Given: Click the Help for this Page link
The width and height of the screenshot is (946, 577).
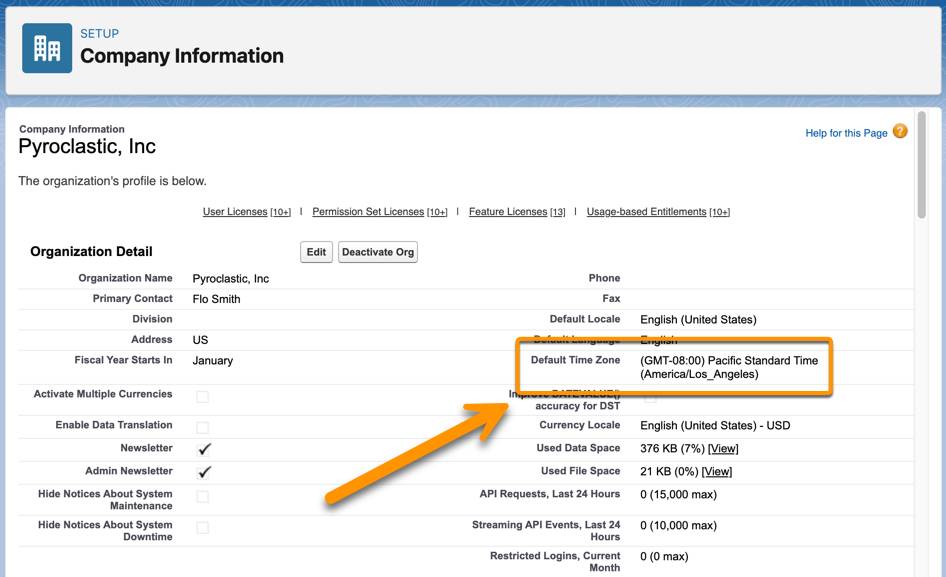Looking at the screenshot, I should pos(845,131).
